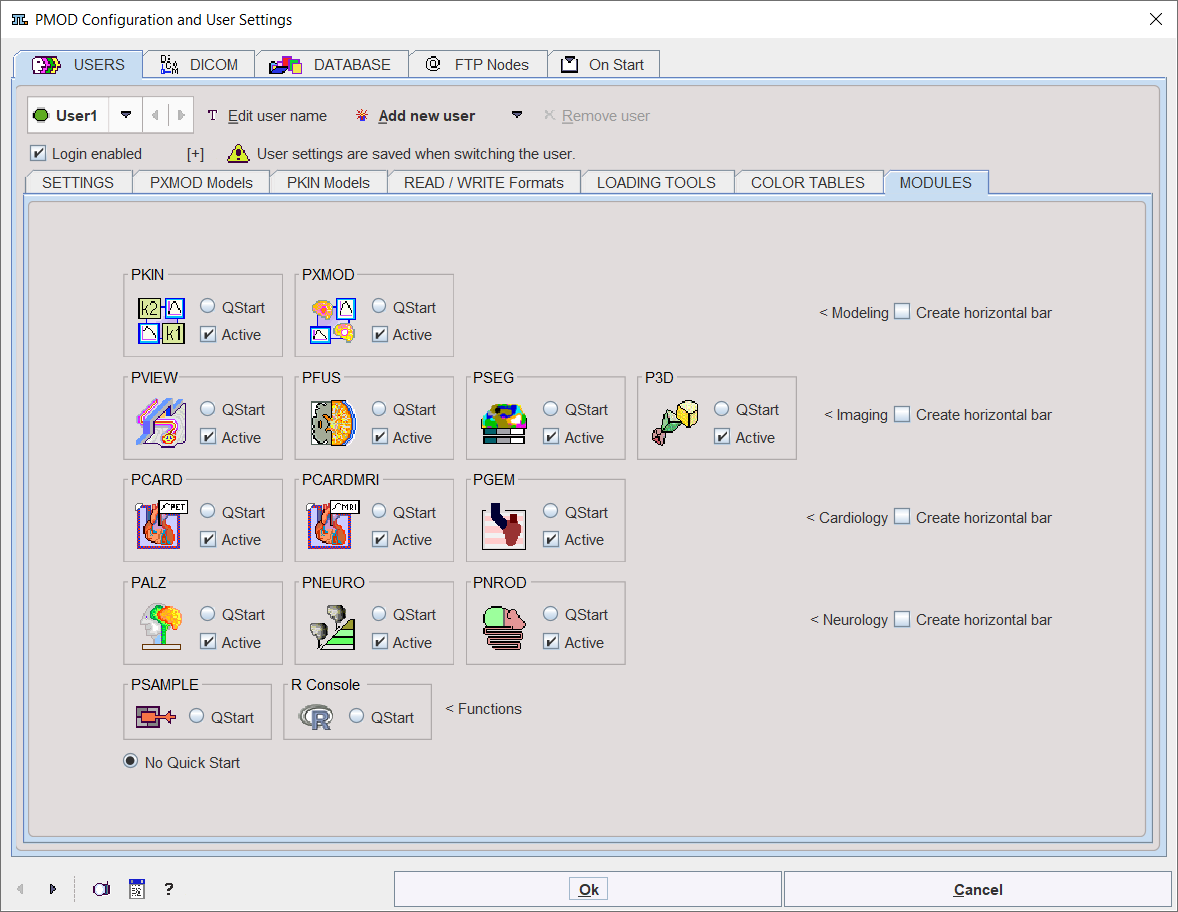This screenshot has height=912, width=1178.
Task: Enable Modeling Create horizontal bar checkbox
Action: [902, 312]
